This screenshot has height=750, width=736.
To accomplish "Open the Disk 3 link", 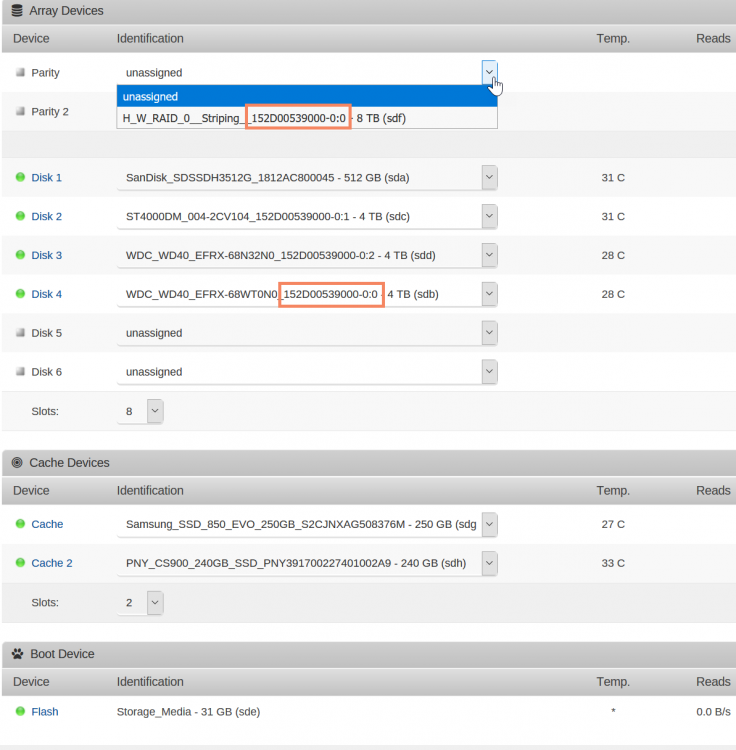I will pyautogui.click(x=46, y=255).
